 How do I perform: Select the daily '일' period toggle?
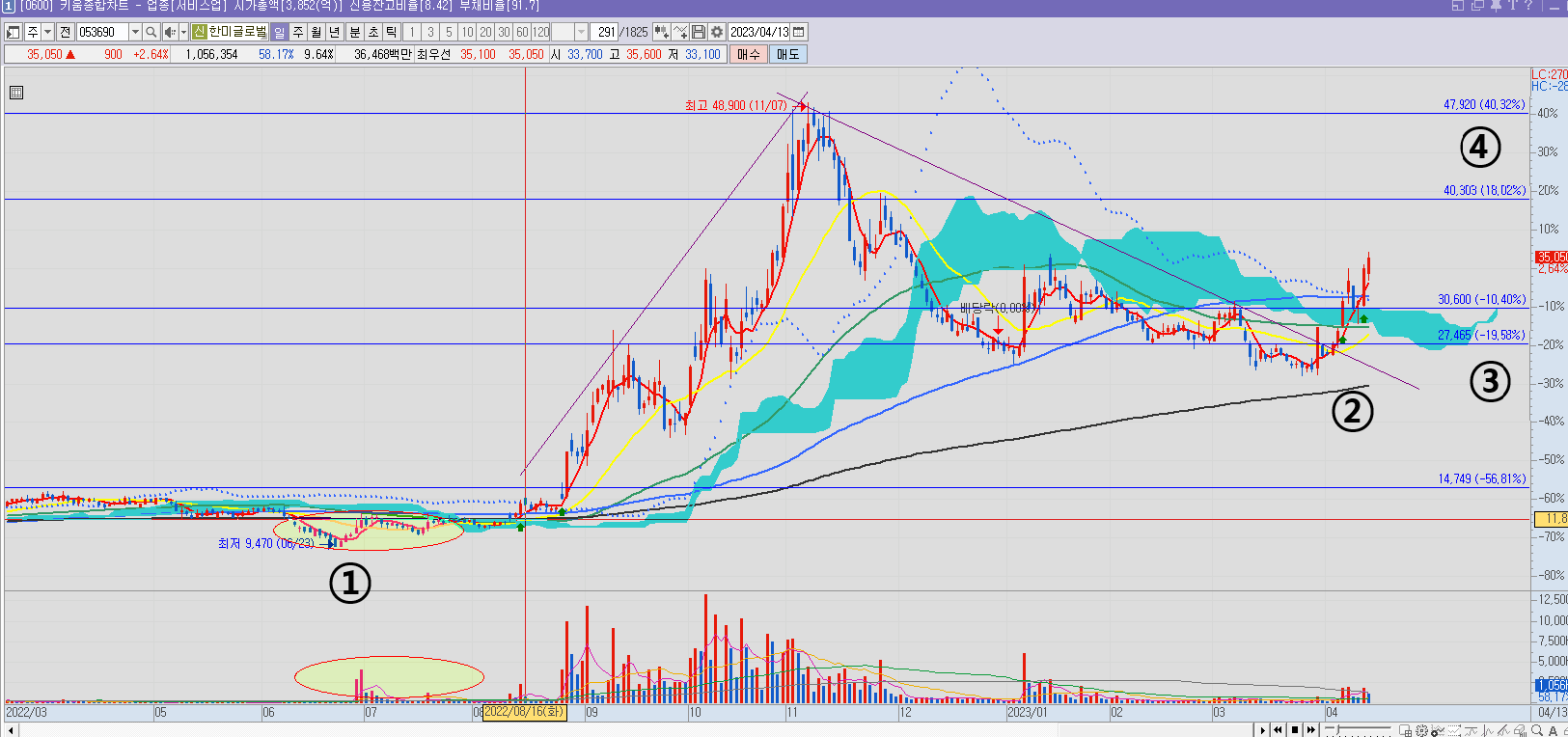280,32
